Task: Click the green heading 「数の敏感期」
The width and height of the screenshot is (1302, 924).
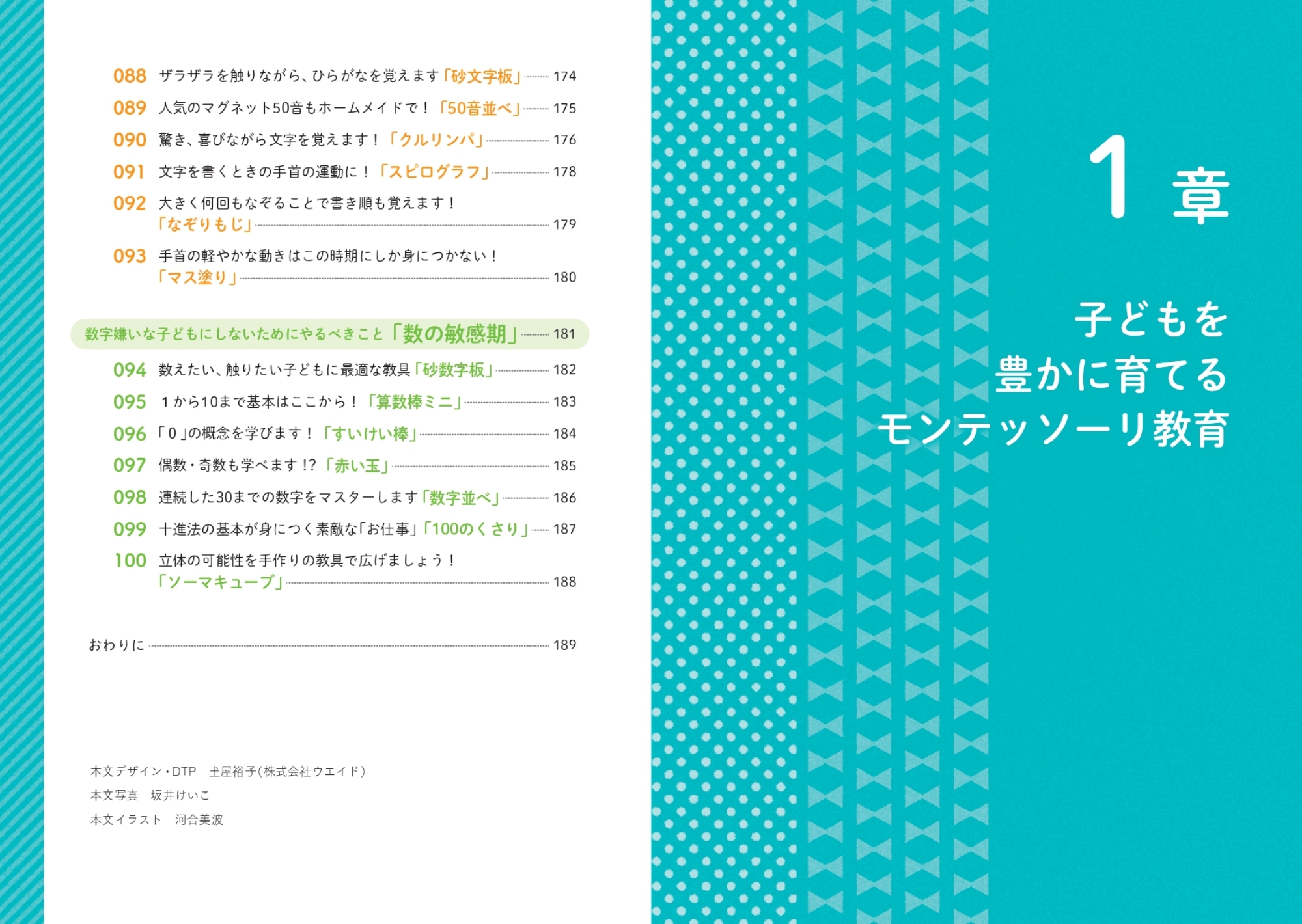Action: pos(454,334)
